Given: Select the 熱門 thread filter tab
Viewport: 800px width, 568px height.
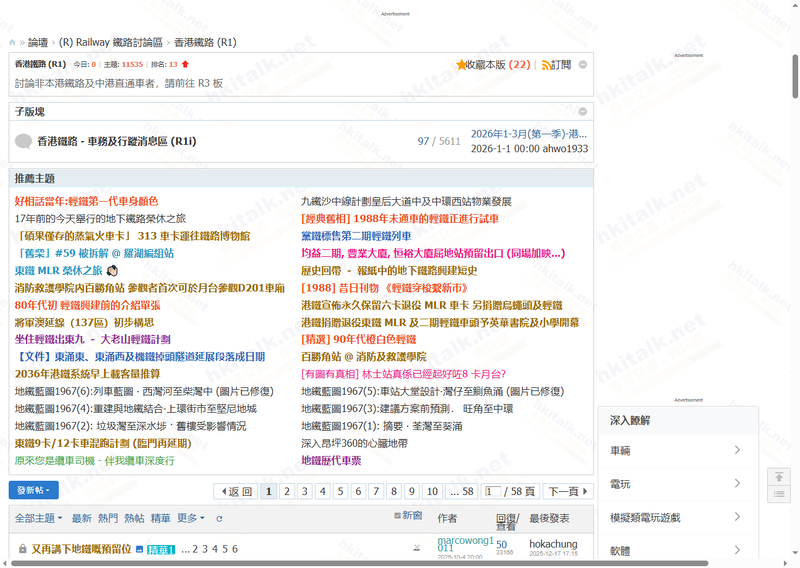Looking at the screenshot, I should [108, 518].
